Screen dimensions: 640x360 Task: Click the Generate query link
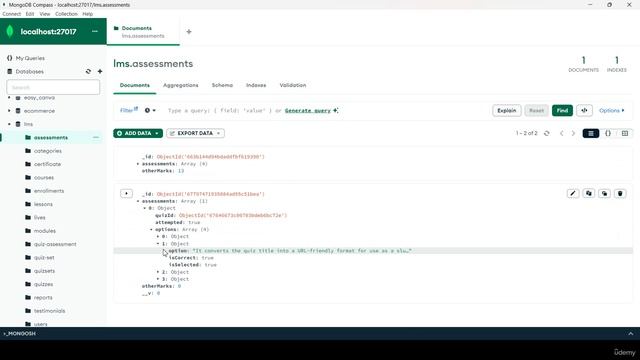click(x=308, y=110)
